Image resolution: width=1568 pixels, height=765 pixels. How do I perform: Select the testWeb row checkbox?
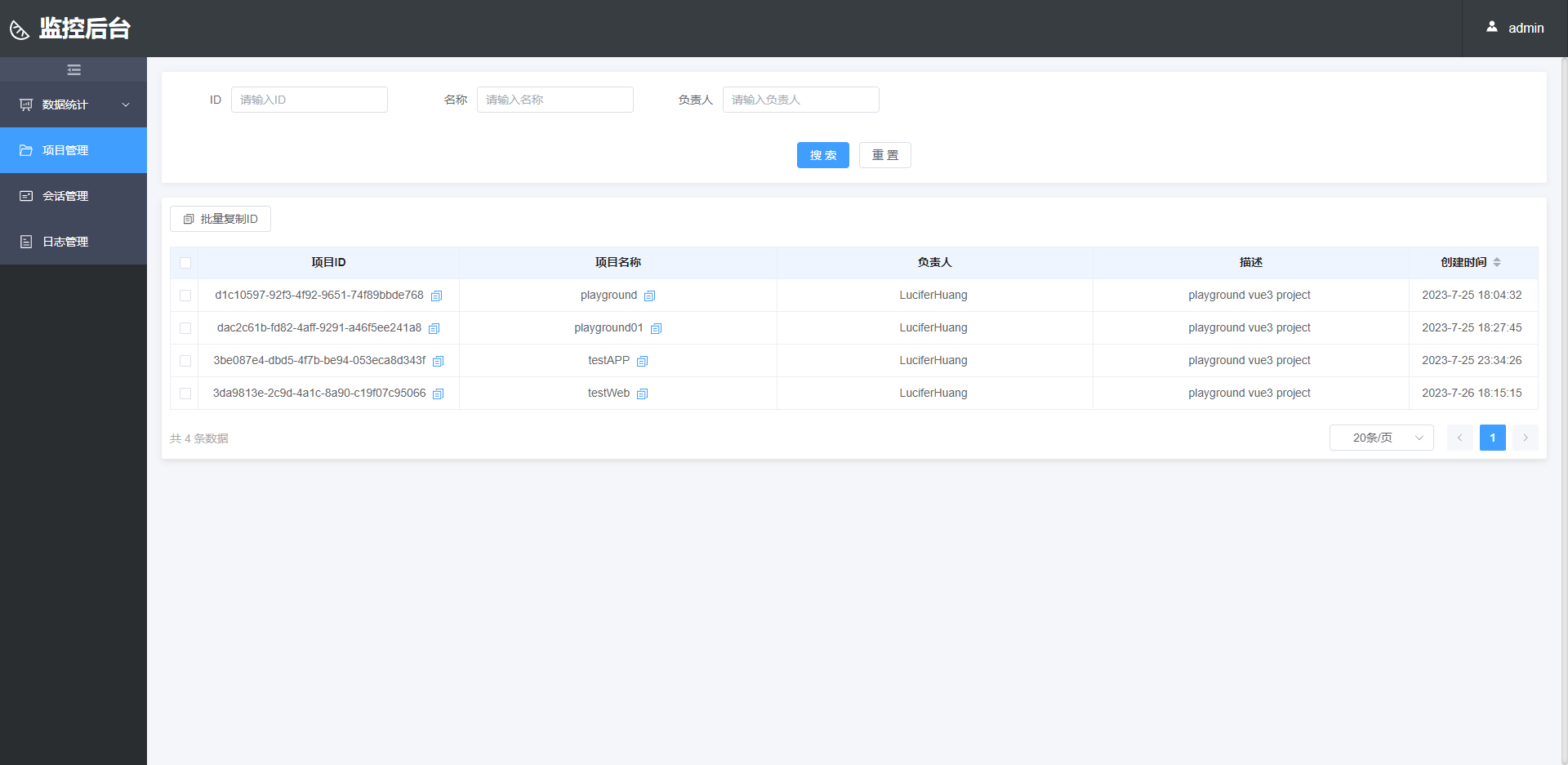(185, 394)
